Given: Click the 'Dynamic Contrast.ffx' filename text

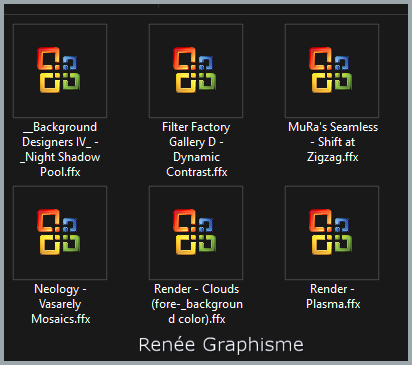Looking at the screenshot, I should point(197,165).
